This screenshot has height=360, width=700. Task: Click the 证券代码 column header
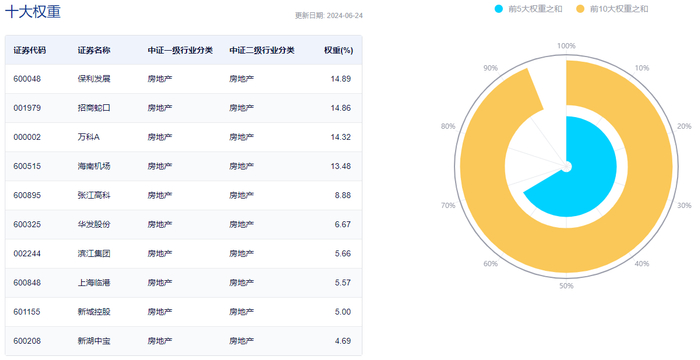click(x=29, y=50)
